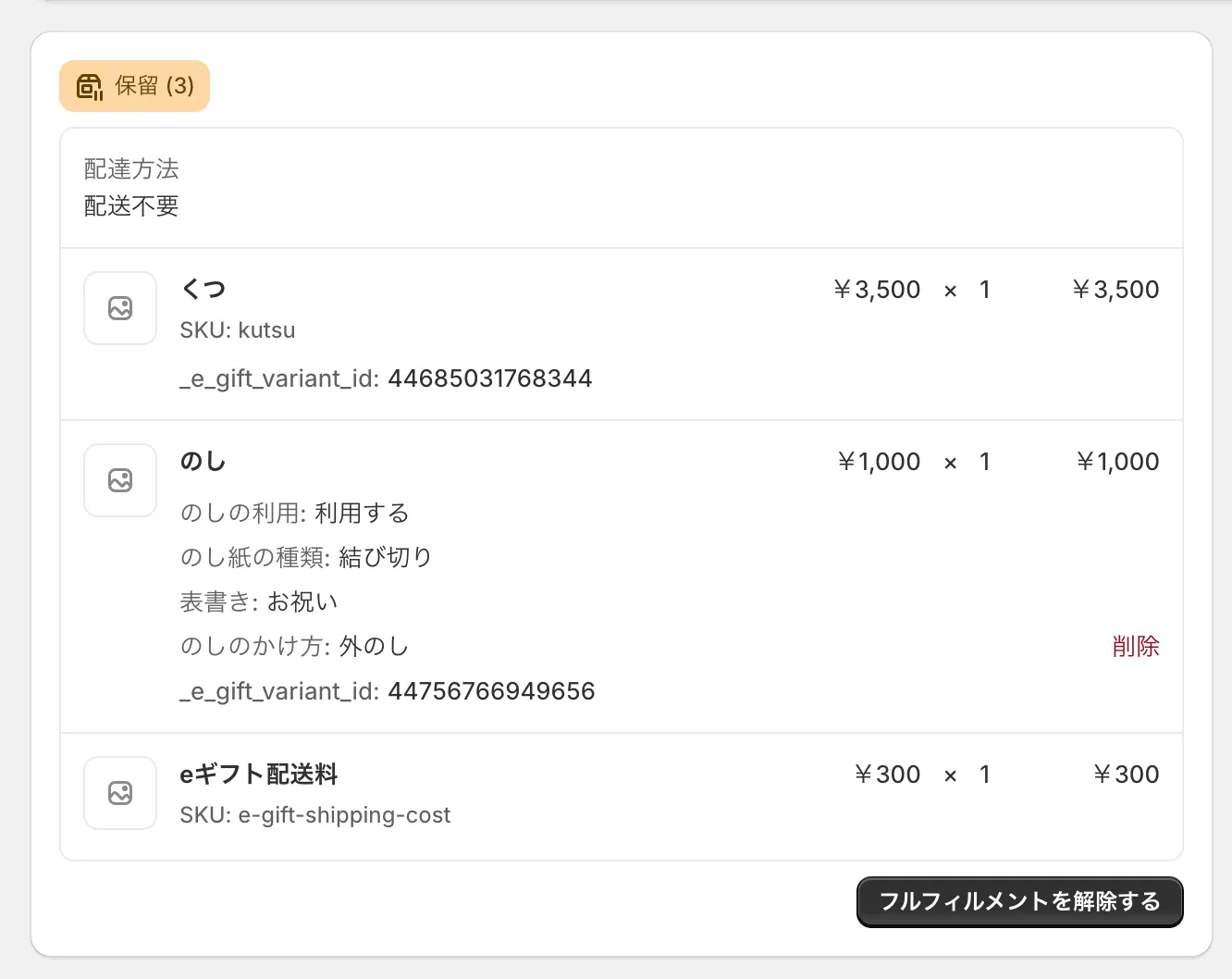This screenshot has width=1232, height=979.
Task: Click the 表書き value お祝い
Action: point(302,602)
